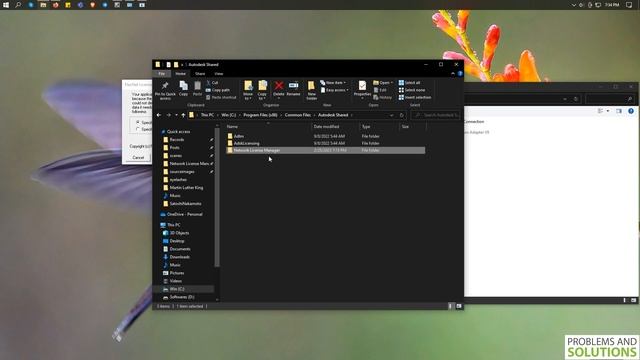Switch to Details view in status bar
This screenshot has width=640, height=360.
(x=450, y=306)
